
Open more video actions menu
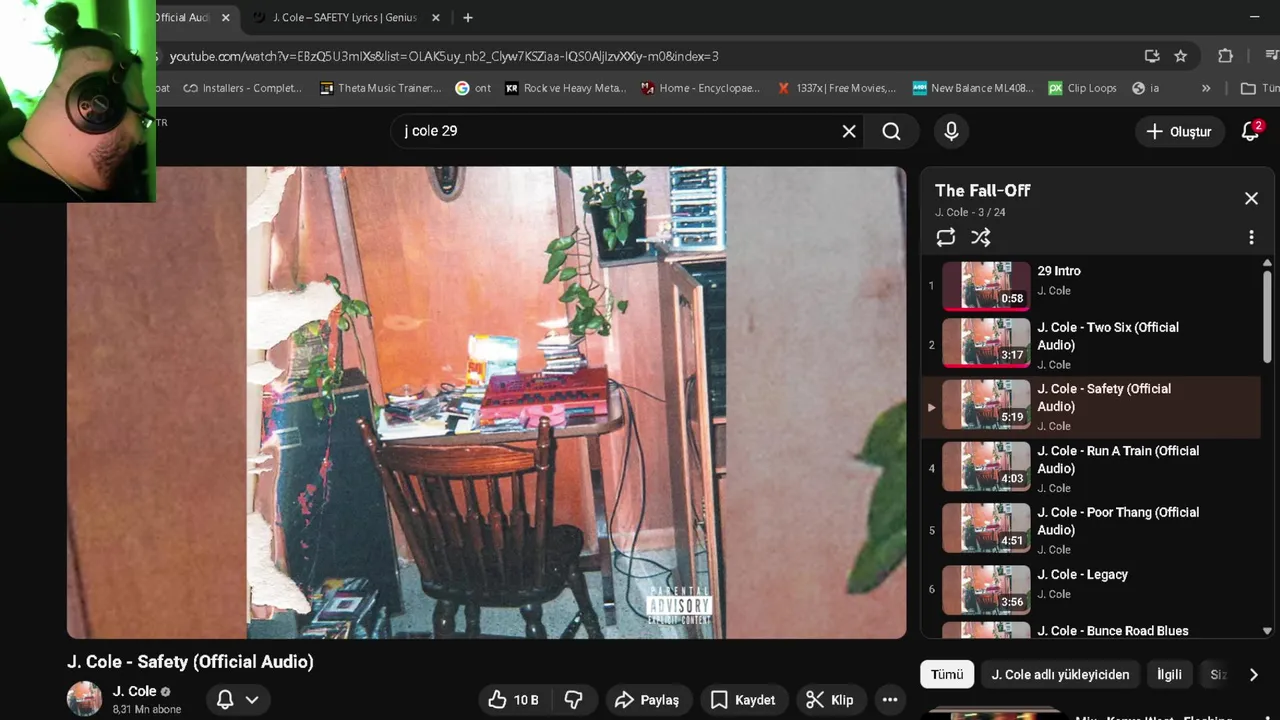click(x=890, y=700)
